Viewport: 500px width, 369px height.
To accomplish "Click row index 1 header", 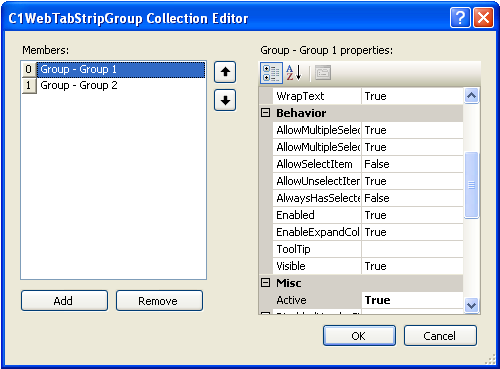I will tap(29, 85).
